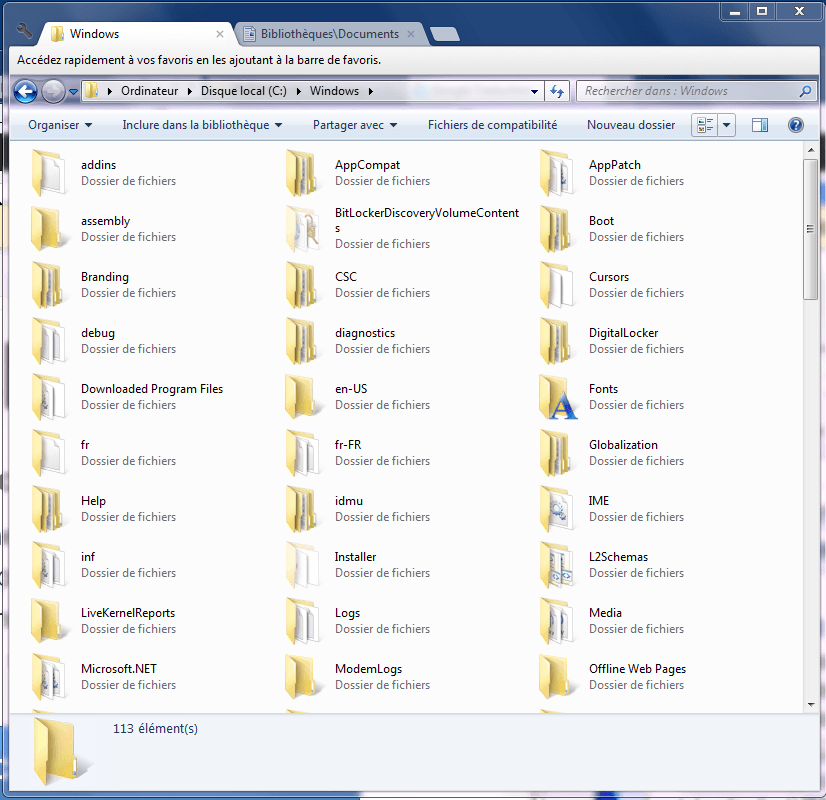Open help with question mark icon

795,125
